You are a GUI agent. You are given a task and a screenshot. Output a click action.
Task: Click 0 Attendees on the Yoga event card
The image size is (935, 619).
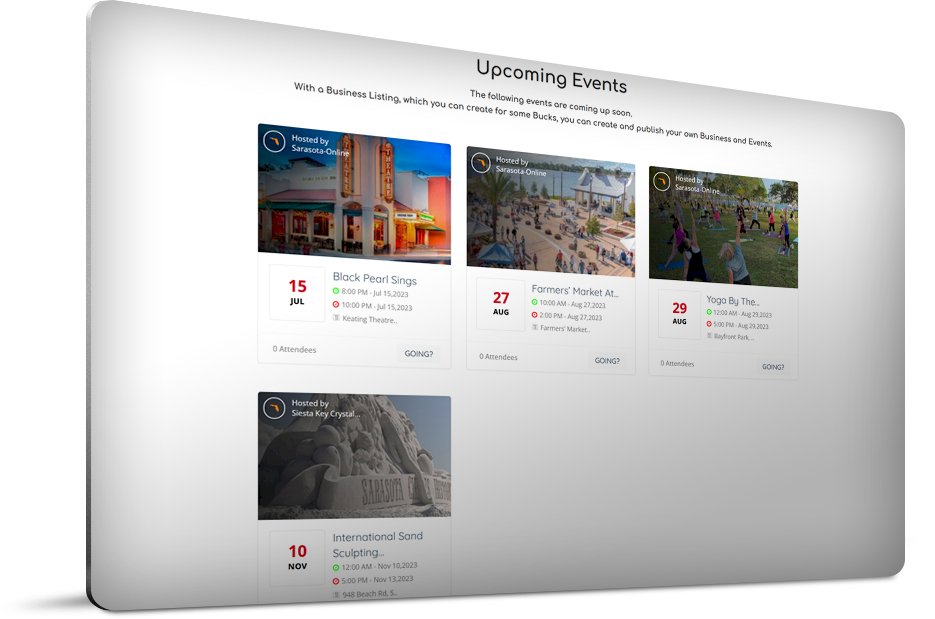pos(677,363)
